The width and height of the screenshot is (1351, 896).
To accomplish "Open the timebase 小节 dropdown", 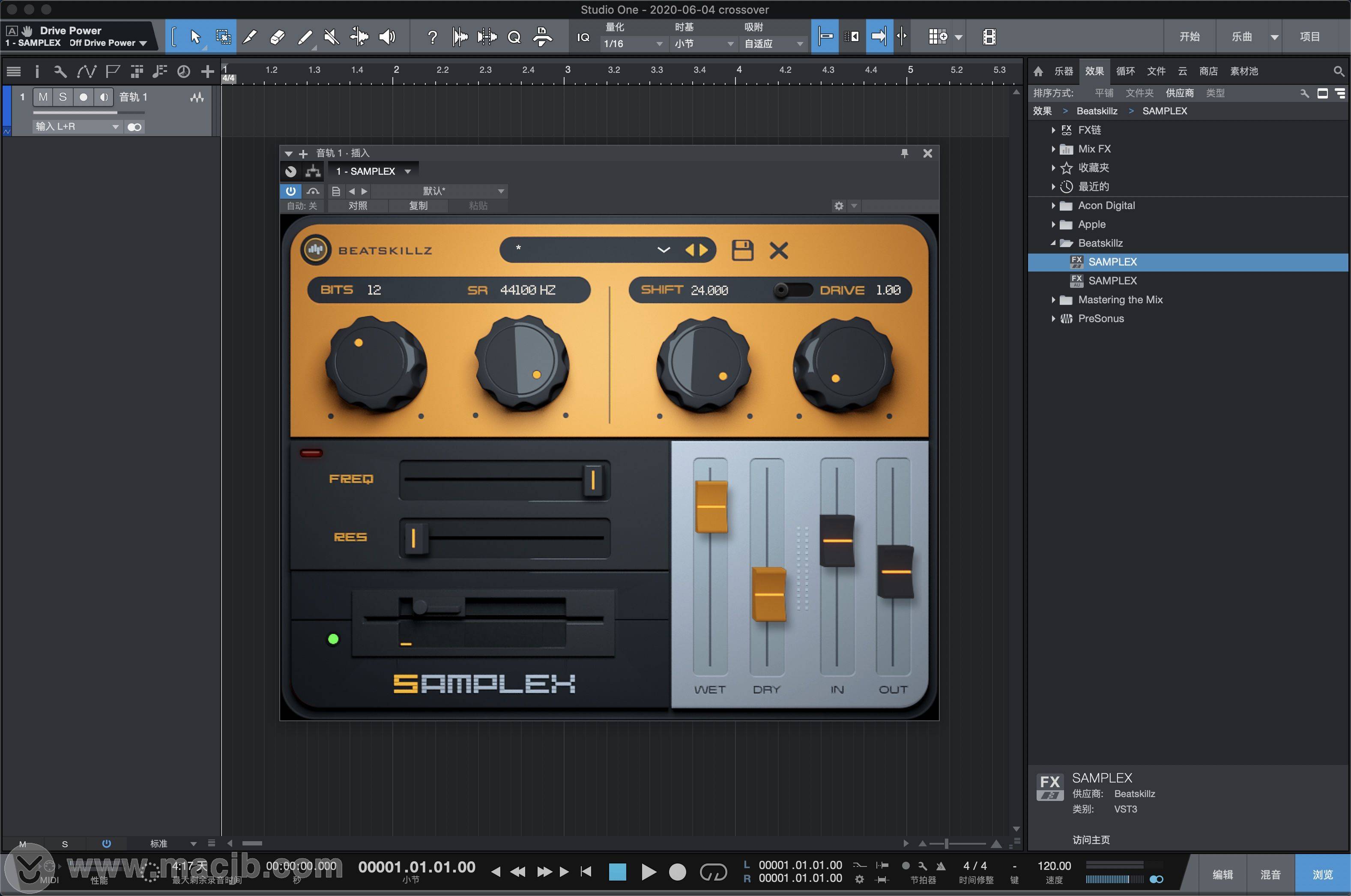I will 703,43.
